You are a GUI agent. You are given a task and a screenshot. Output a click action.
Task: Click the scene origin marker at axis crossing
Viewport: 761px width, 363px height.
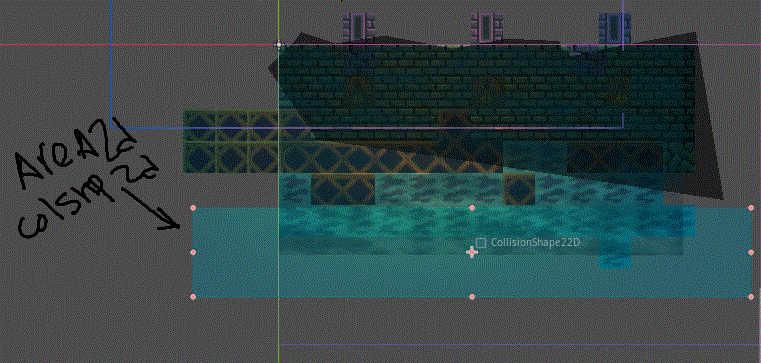[x=279, y=45]
